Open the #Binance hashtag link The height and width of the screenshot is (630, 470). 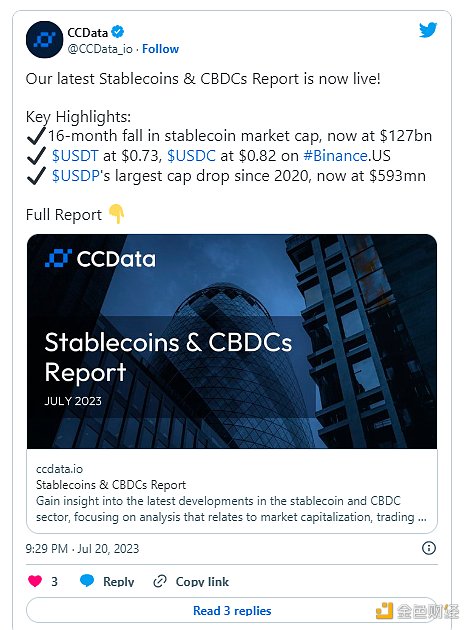pyautogui.click(x=335, y=156)
